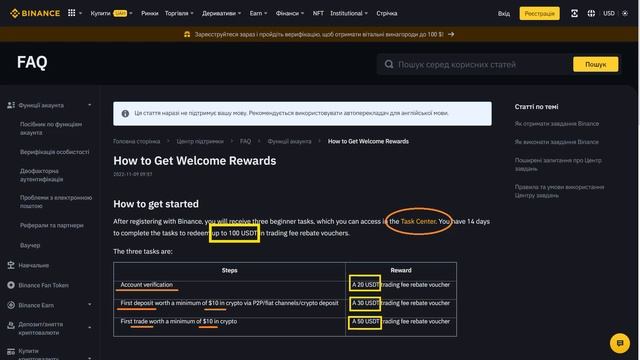
Task: Open the Стрічка menu item
Action: point(387,13)
